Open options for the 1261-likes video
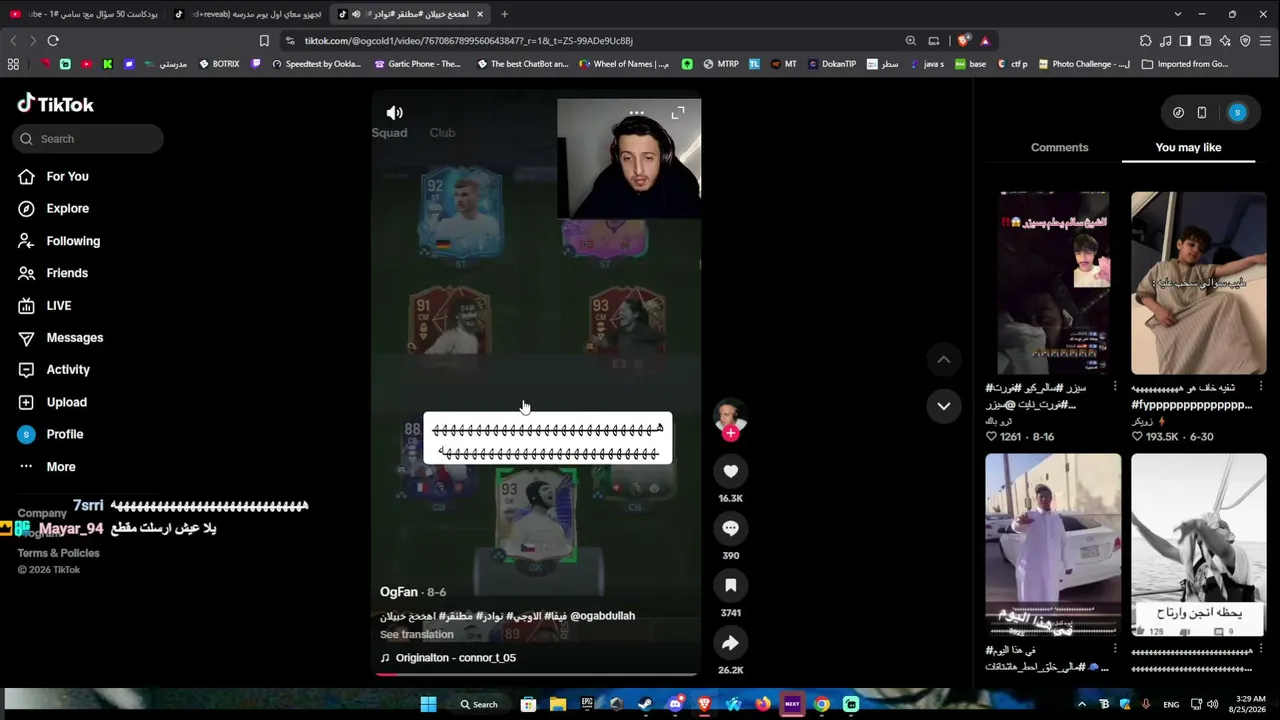This screenshot has width=1280, height=720. tap(1115, 387)
